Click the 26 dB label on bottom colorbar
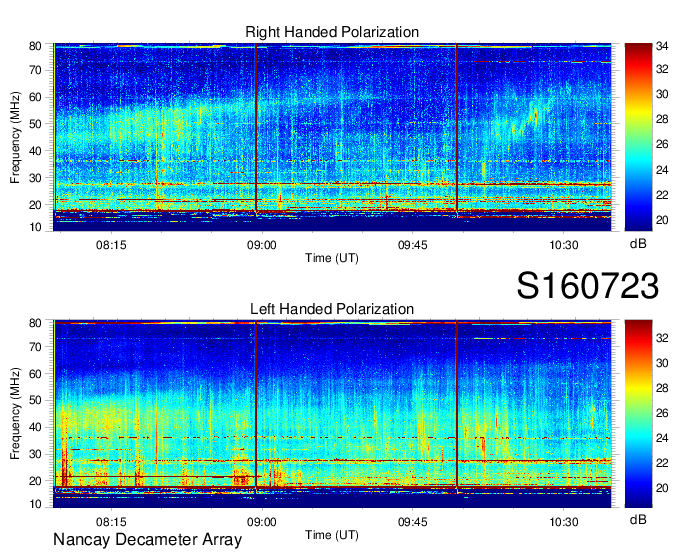The image size is (680, 552). (x=662, y=413)
